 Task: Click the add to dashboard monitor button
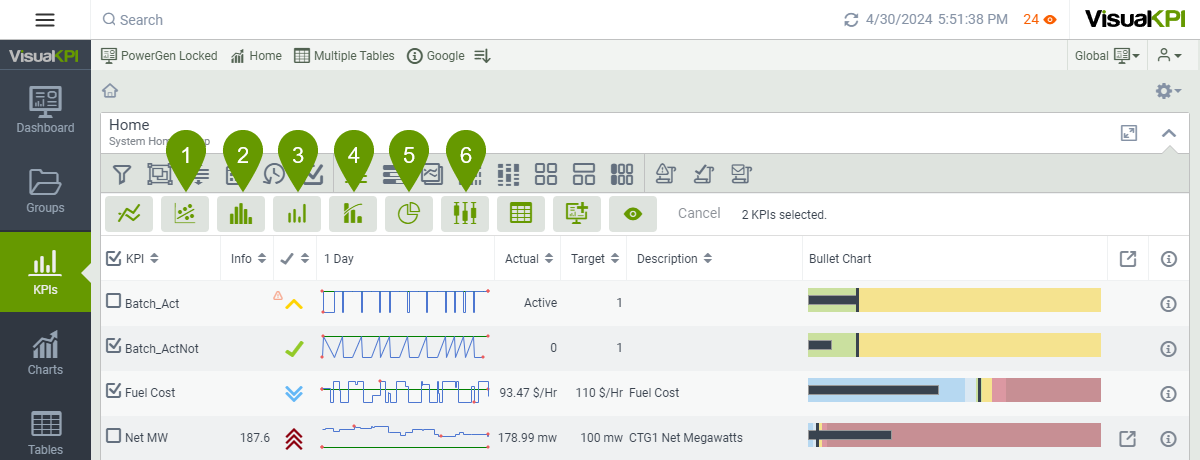577,213
